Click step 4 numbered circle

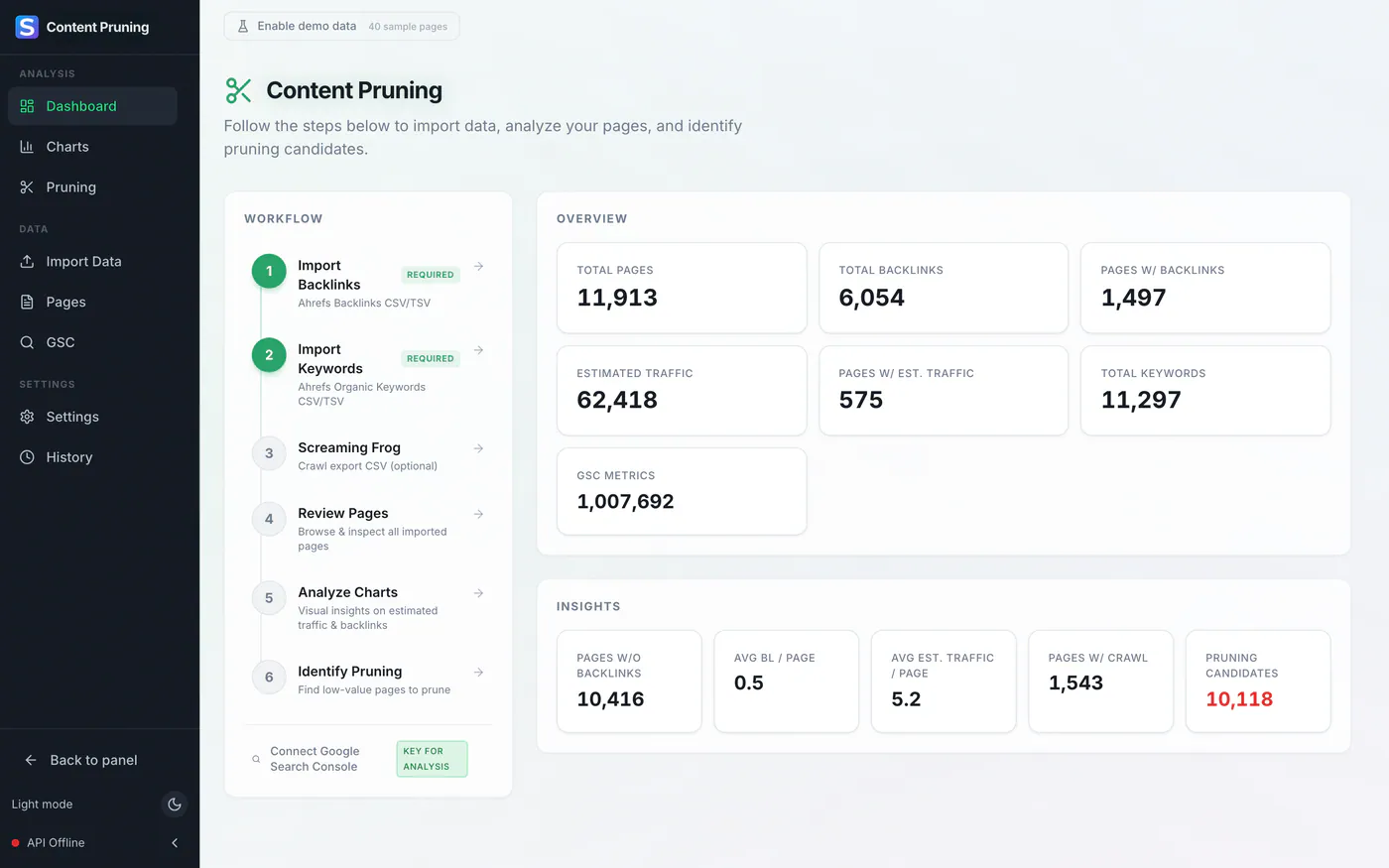[x=269, y=519]
